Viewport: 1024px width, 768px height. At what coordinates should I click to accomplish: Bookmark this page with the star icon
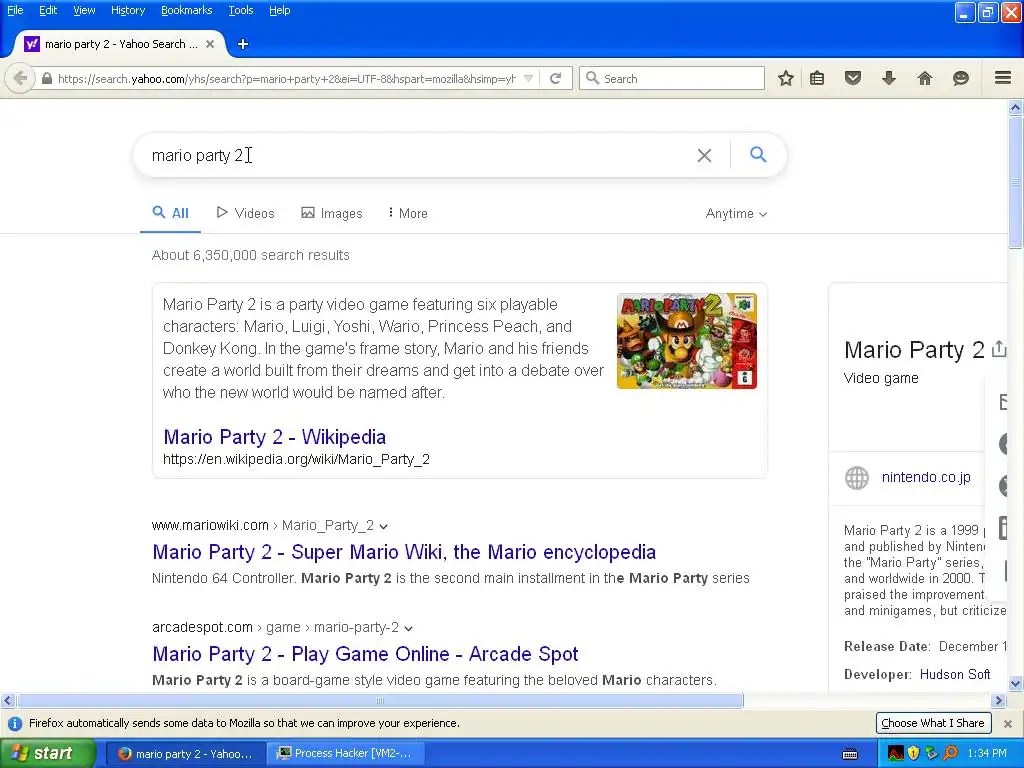[786, 78]
